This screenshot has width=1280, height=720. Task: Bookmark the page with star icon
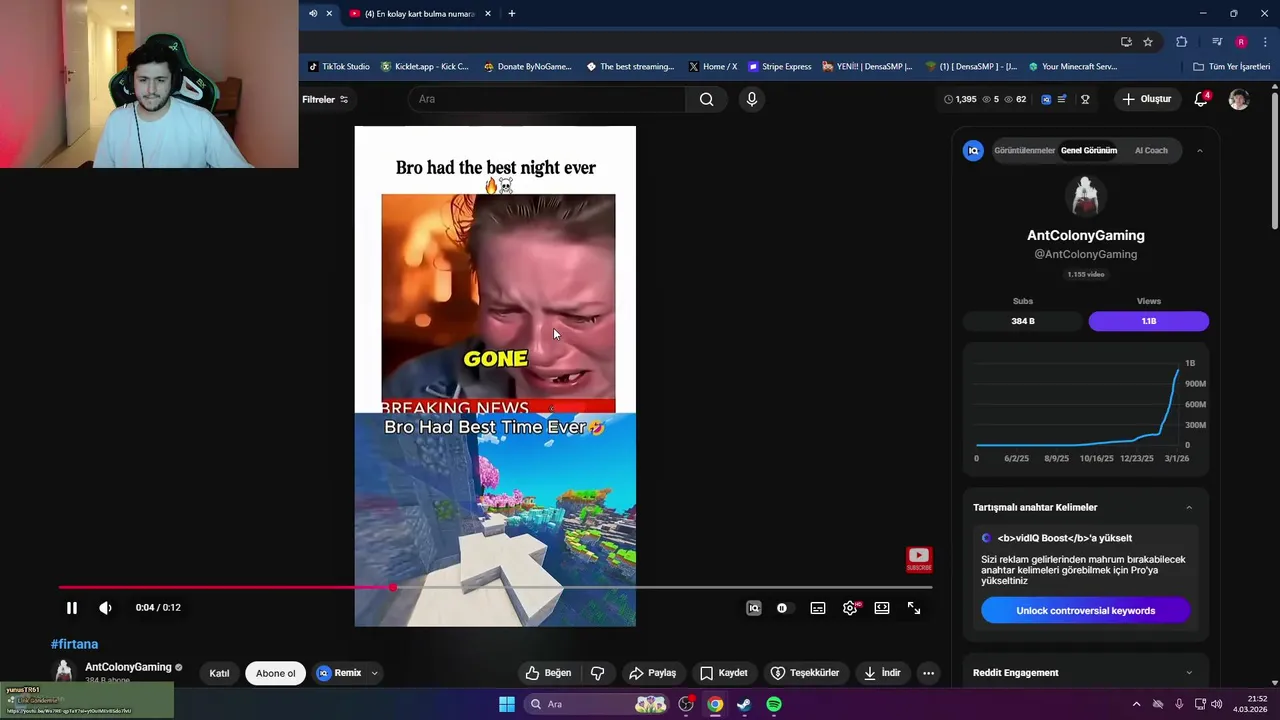pos(1148,42)
